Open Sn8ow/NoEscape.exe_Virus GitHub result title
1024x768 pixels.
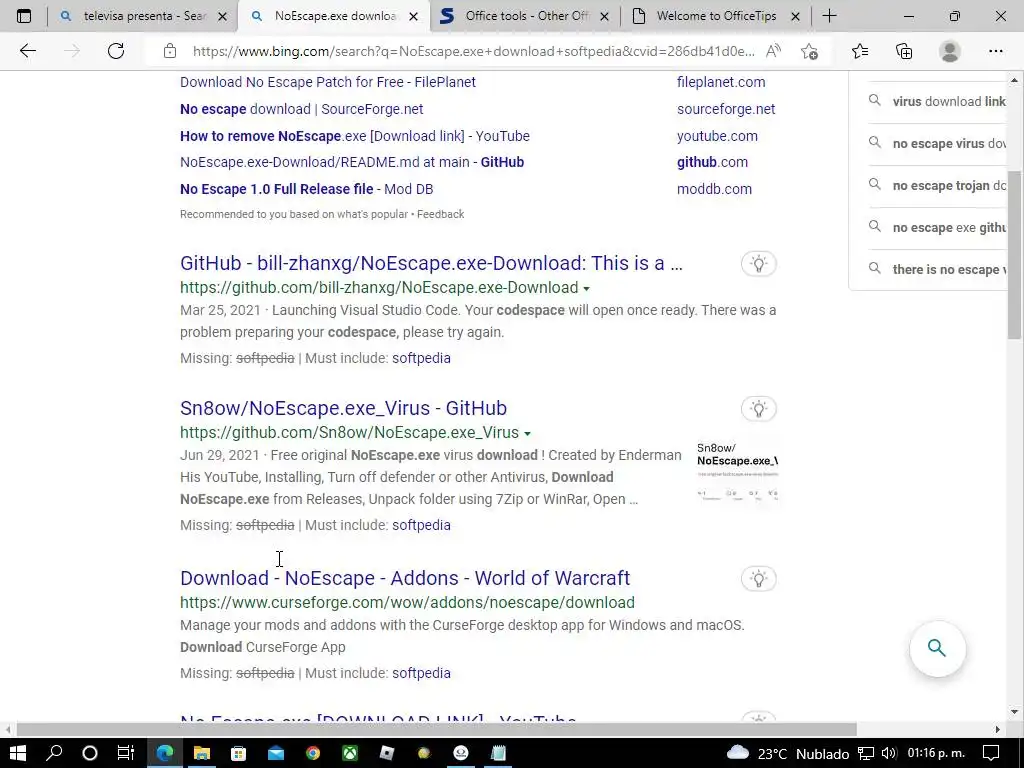click(x=344, y=408)
